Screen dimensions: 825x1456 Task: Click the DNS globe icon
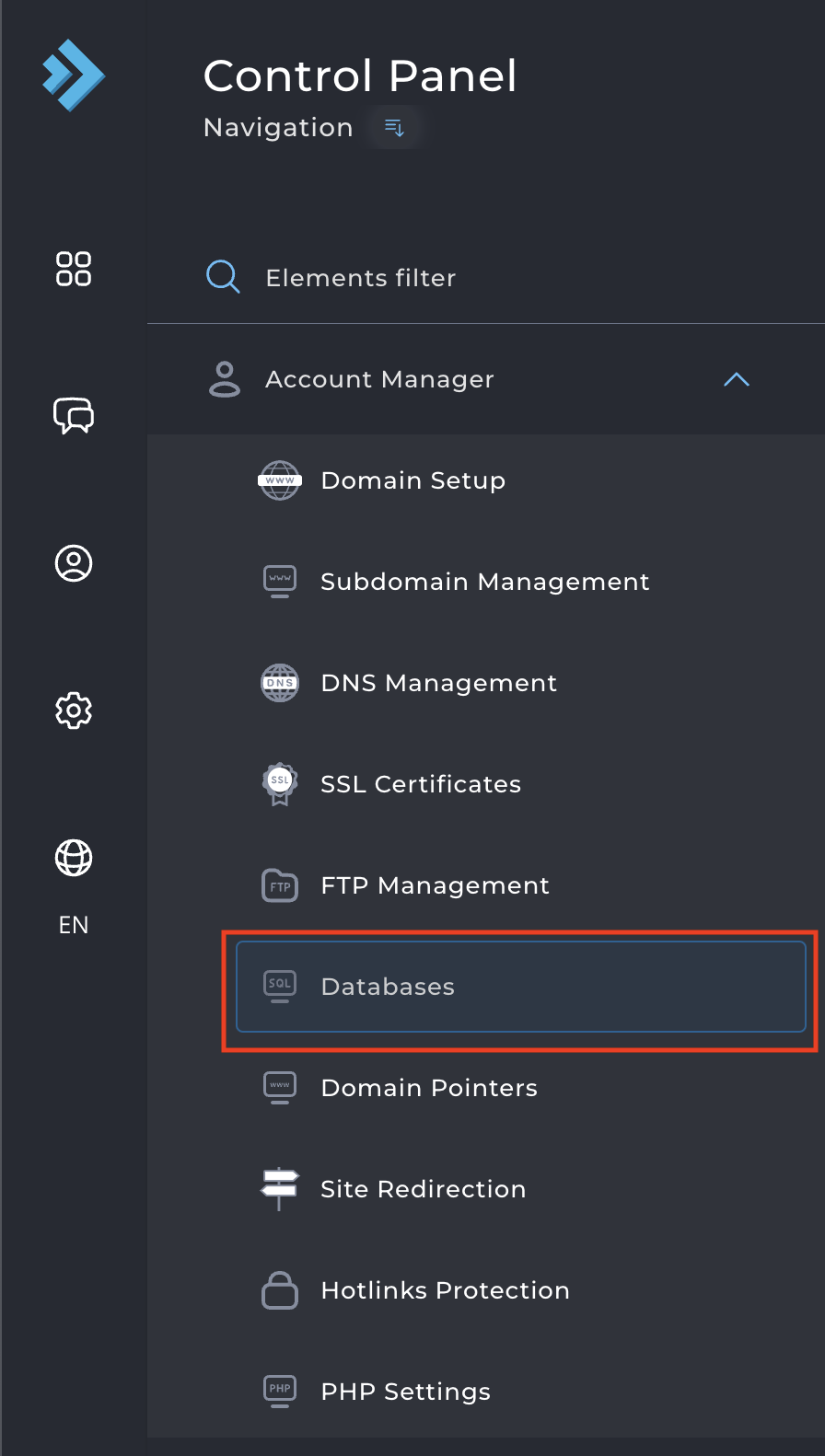pos(280,683)
